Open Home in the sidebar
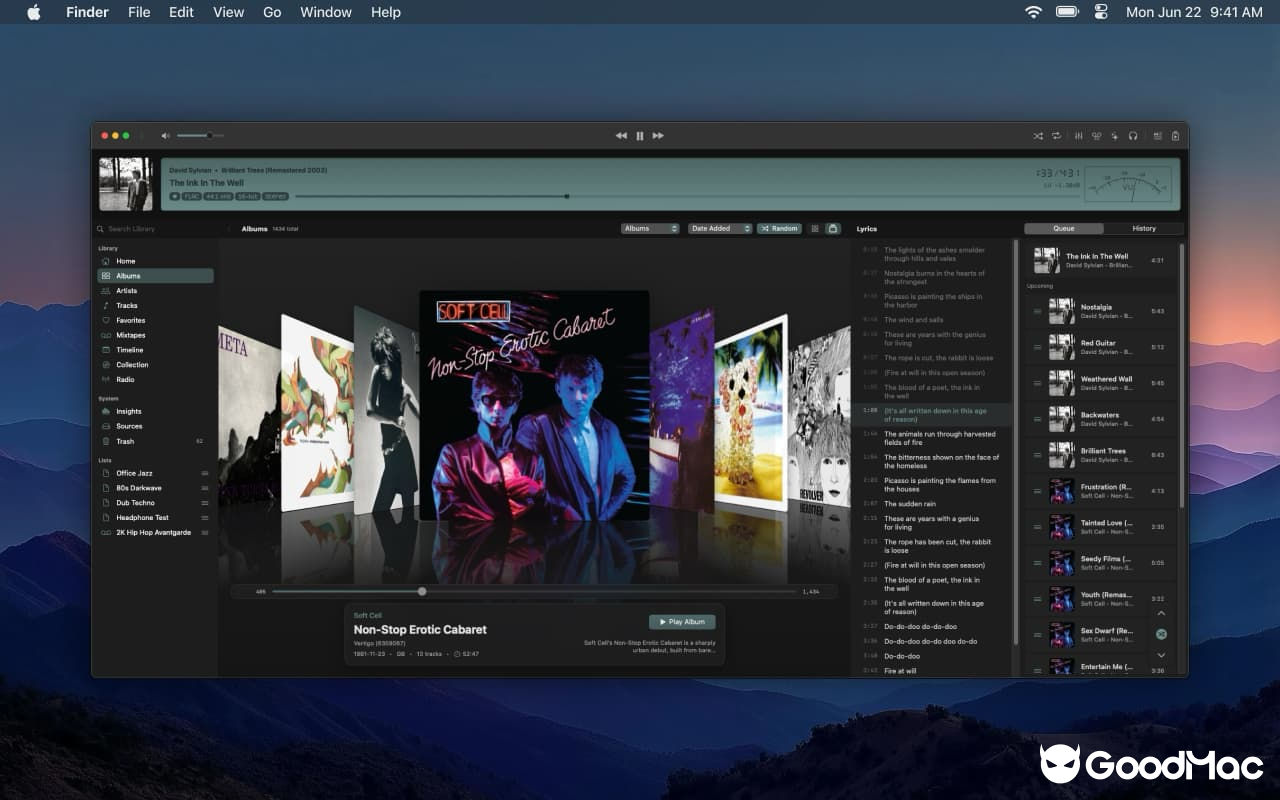 pos(155,261)
